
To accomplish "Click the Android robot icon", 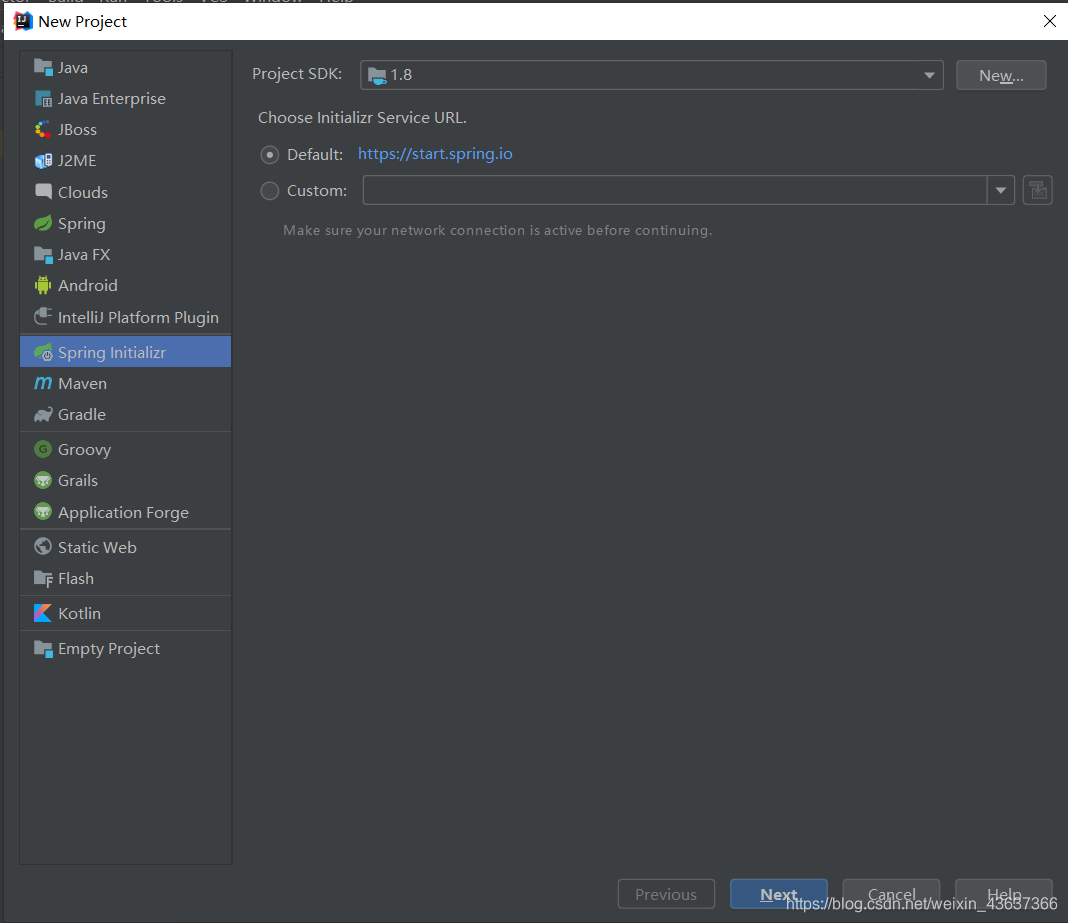I will coord(43,285).
